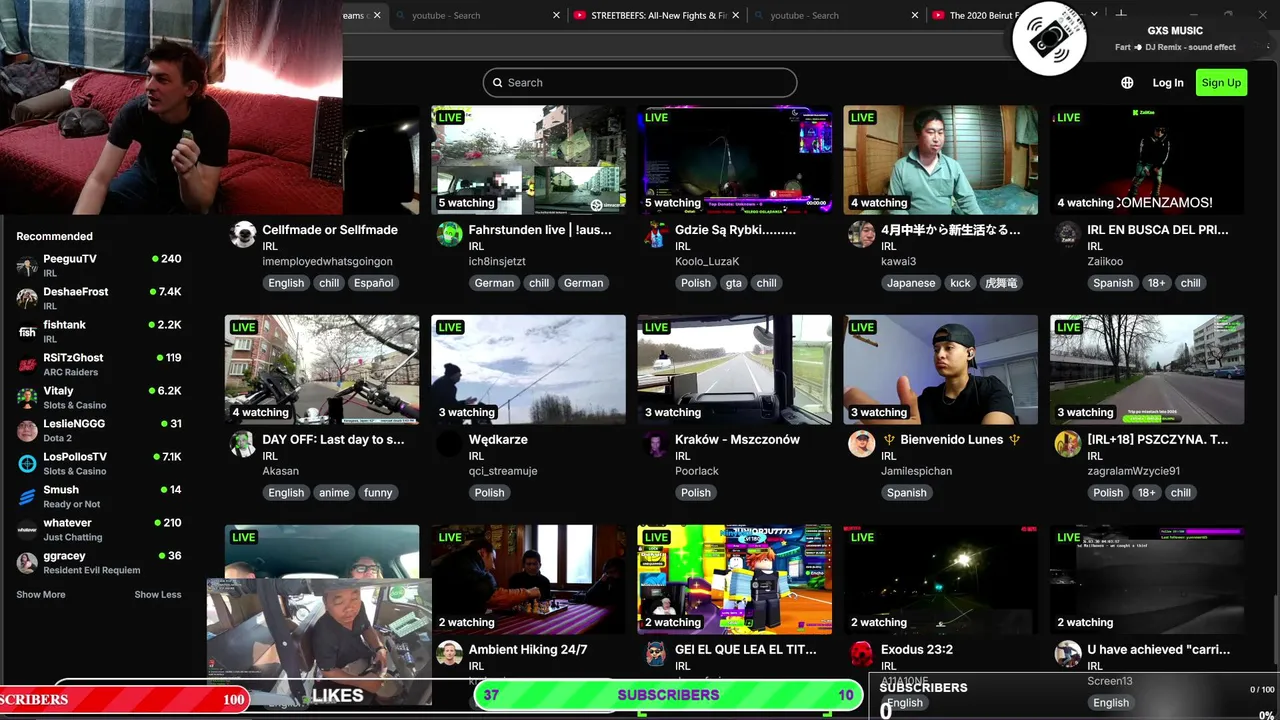
Task: Open Poorlack streamer avatar
Action: click(x=656, y=445)
